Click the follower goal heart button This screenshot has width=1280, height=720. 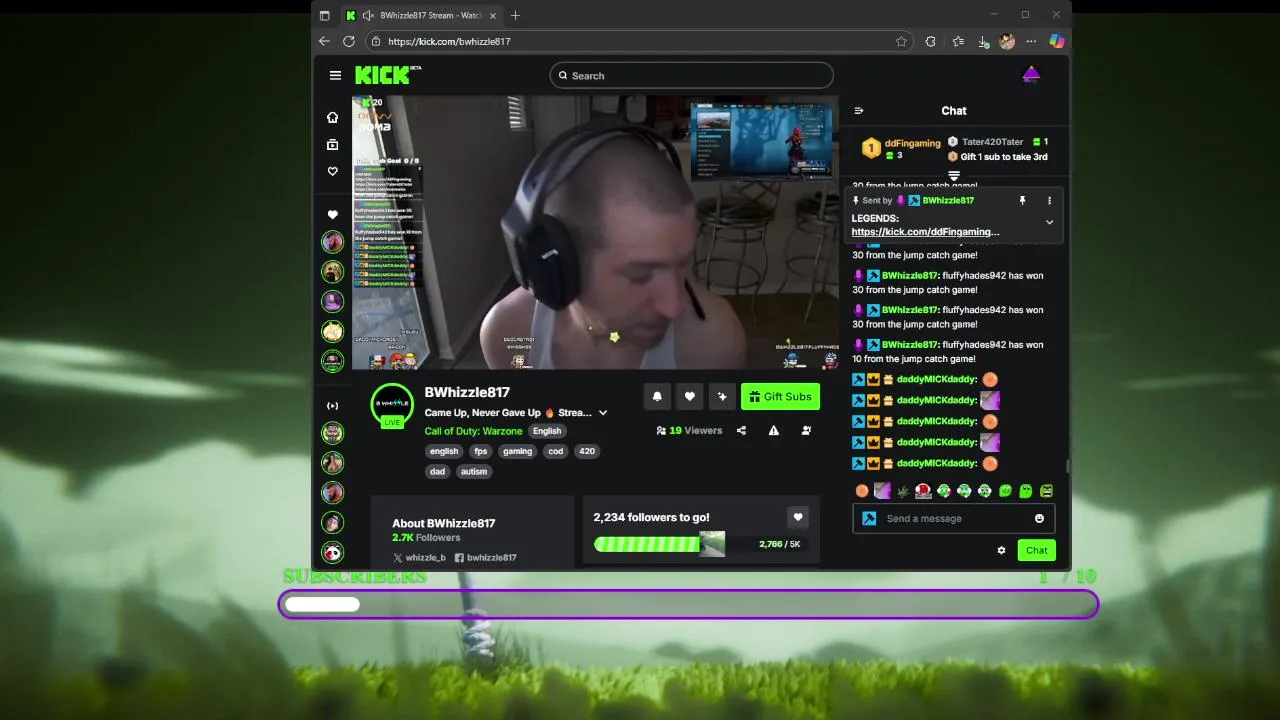(797, 517)
